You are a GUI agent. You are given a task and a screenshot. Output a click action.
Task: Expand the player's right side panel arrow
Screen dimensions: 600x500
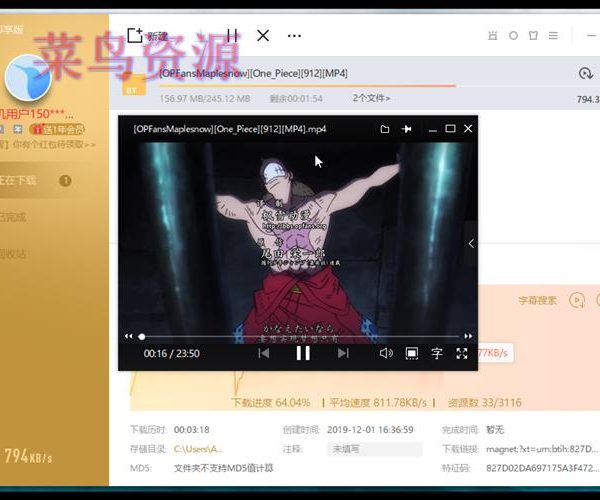coord(471,243)
